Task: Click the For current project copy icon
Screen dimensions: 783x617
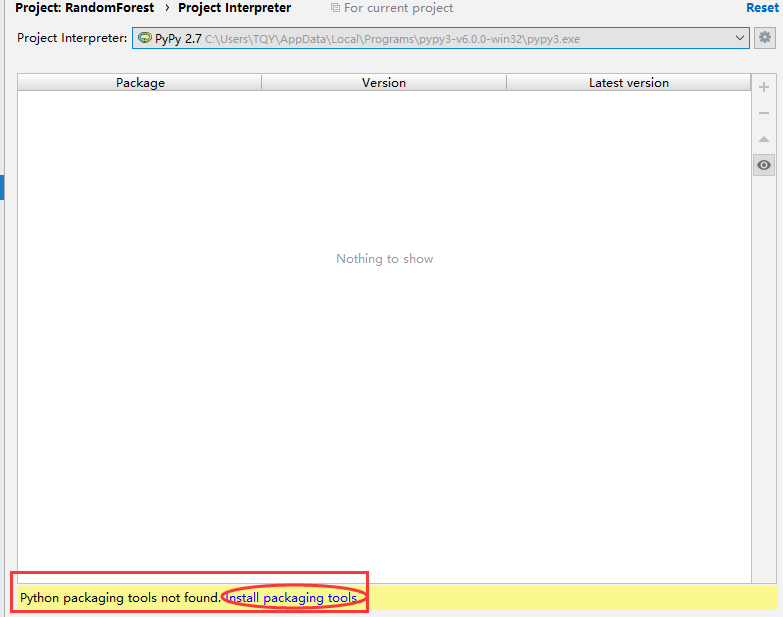Action: coord(336,8)
